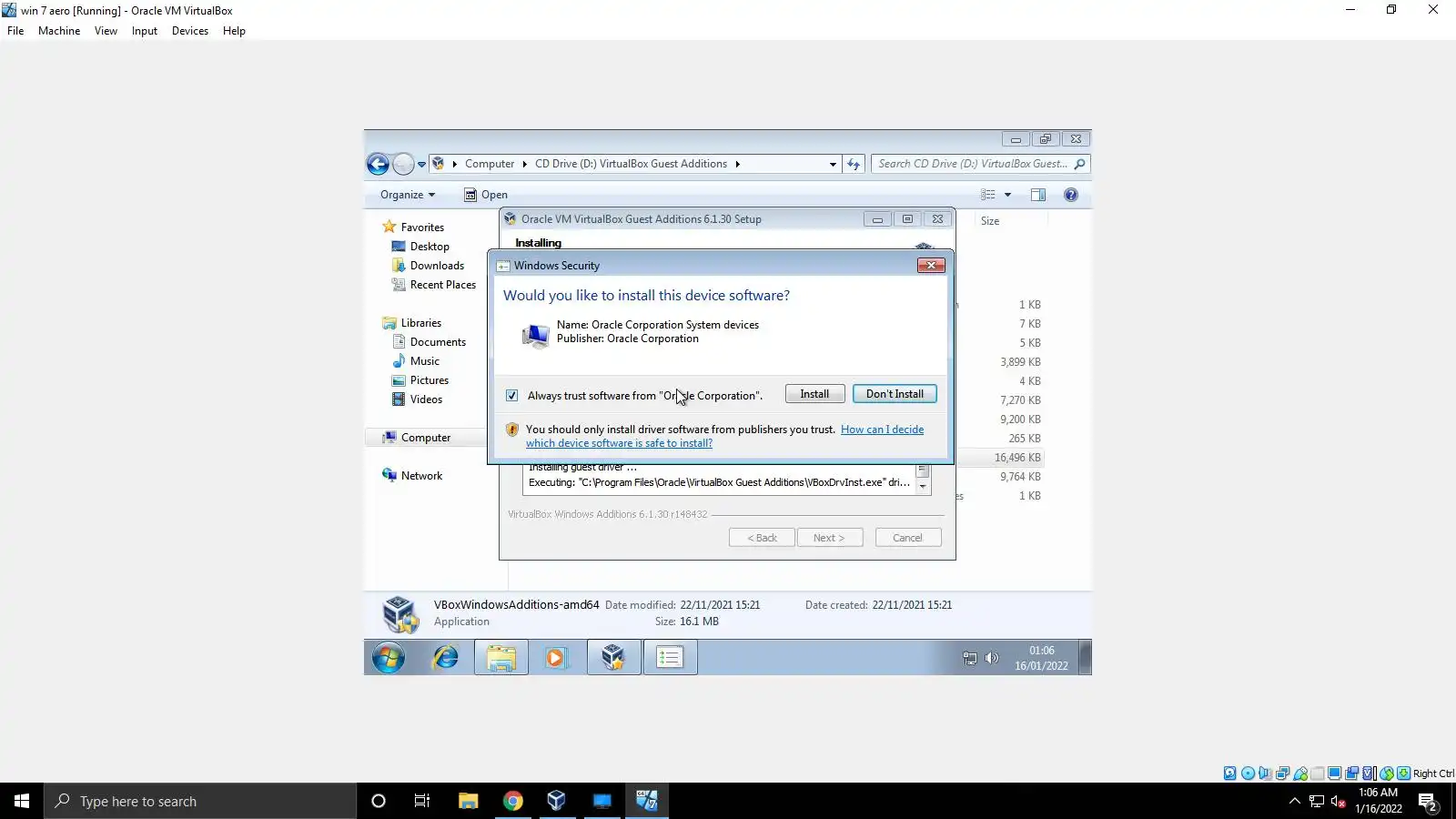Image resolution: width=1456 pixels, height=819 pixels.
Task: Open Windows Explorer taskbar icon in guest
Action: 501,657
